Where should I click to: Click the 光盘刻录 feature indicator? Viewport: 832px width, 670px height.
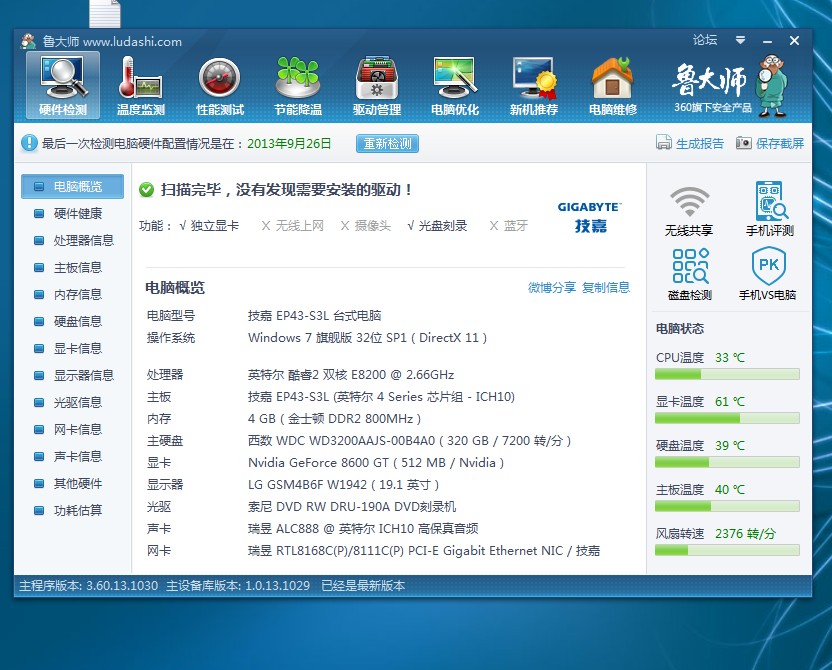tap(437, 226)
